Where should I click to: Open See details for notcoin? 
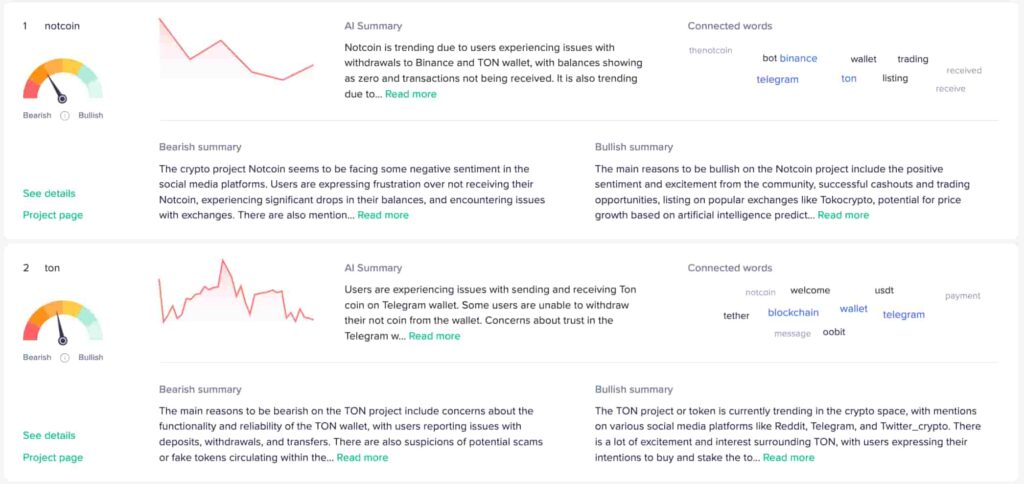[49, 193]
